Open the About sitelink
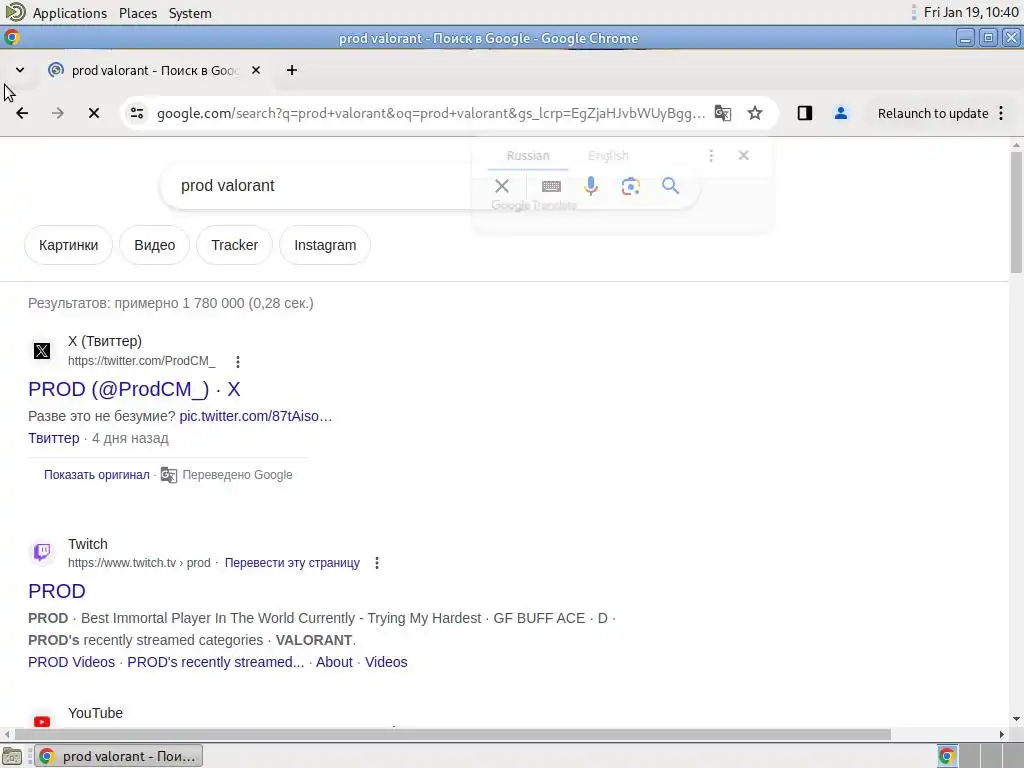Image resolution: width=1024 pixels, height=768 pixels. tap(334, 662)
